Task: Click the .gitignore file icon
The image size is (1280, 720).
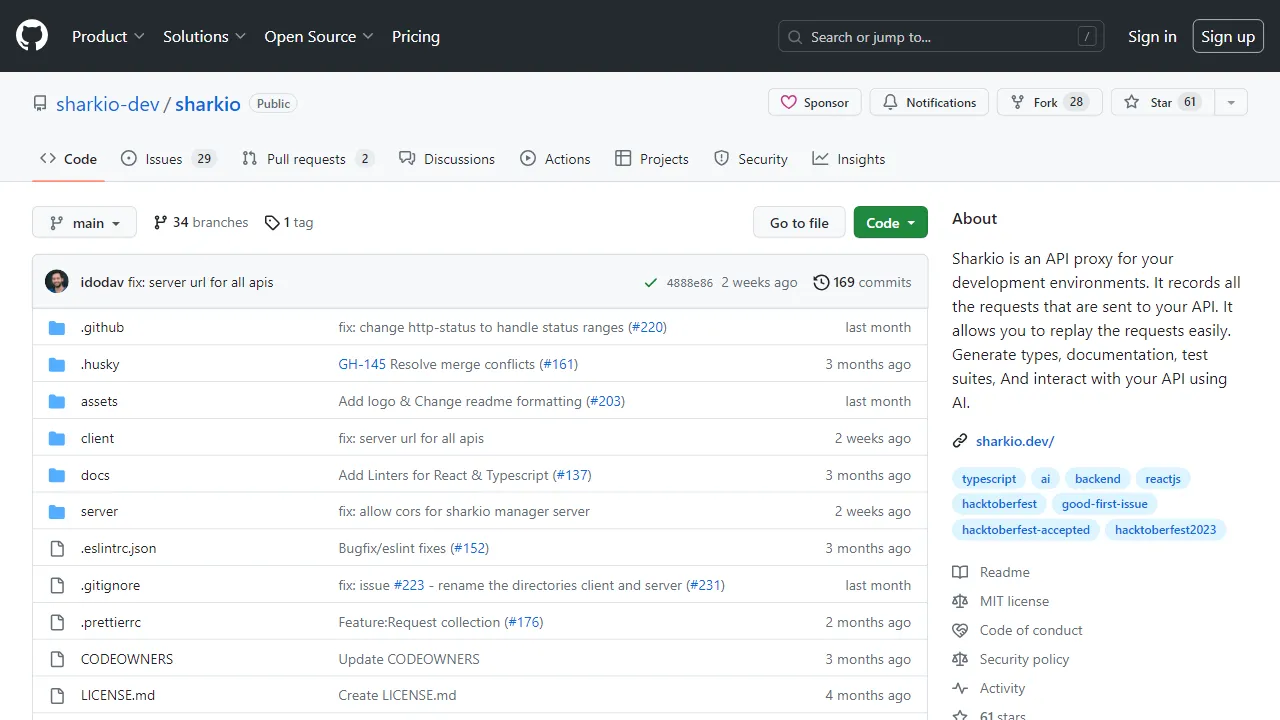Action: click(x=57, y=585)
